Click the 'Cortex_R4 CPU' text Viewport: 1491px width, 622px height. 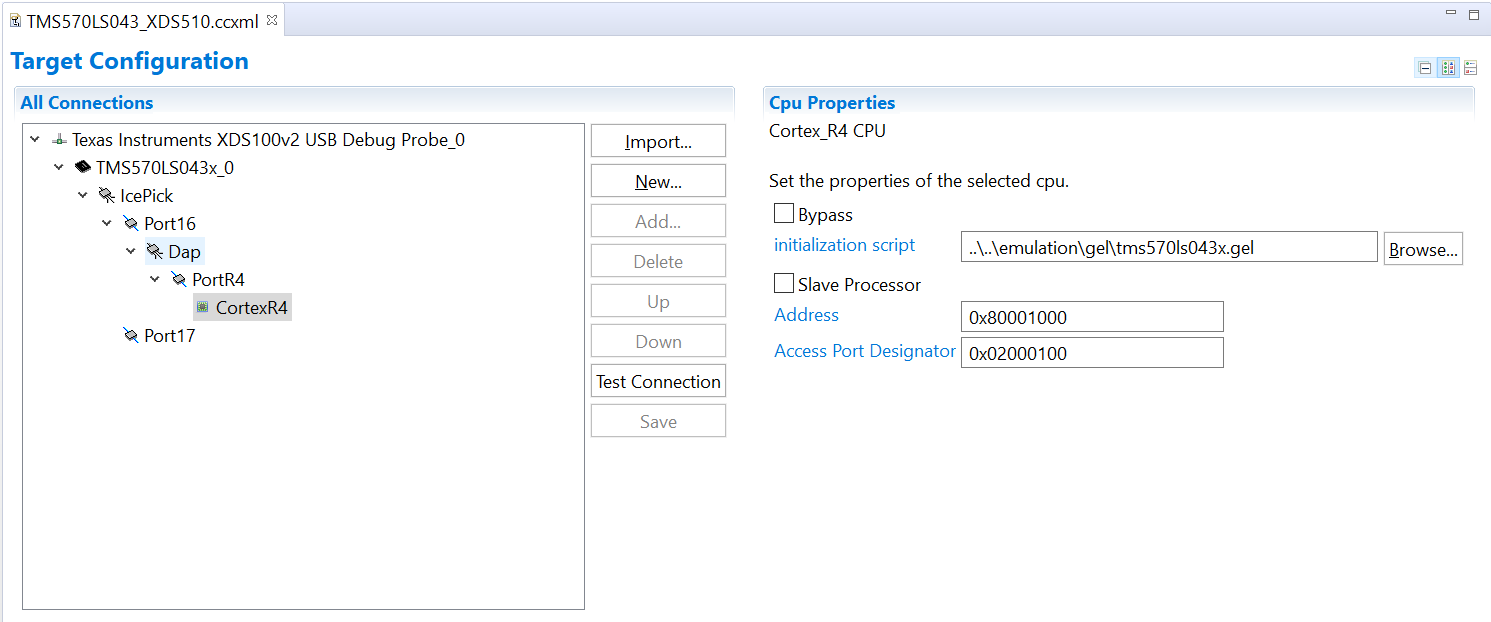[x=827, y=131]
